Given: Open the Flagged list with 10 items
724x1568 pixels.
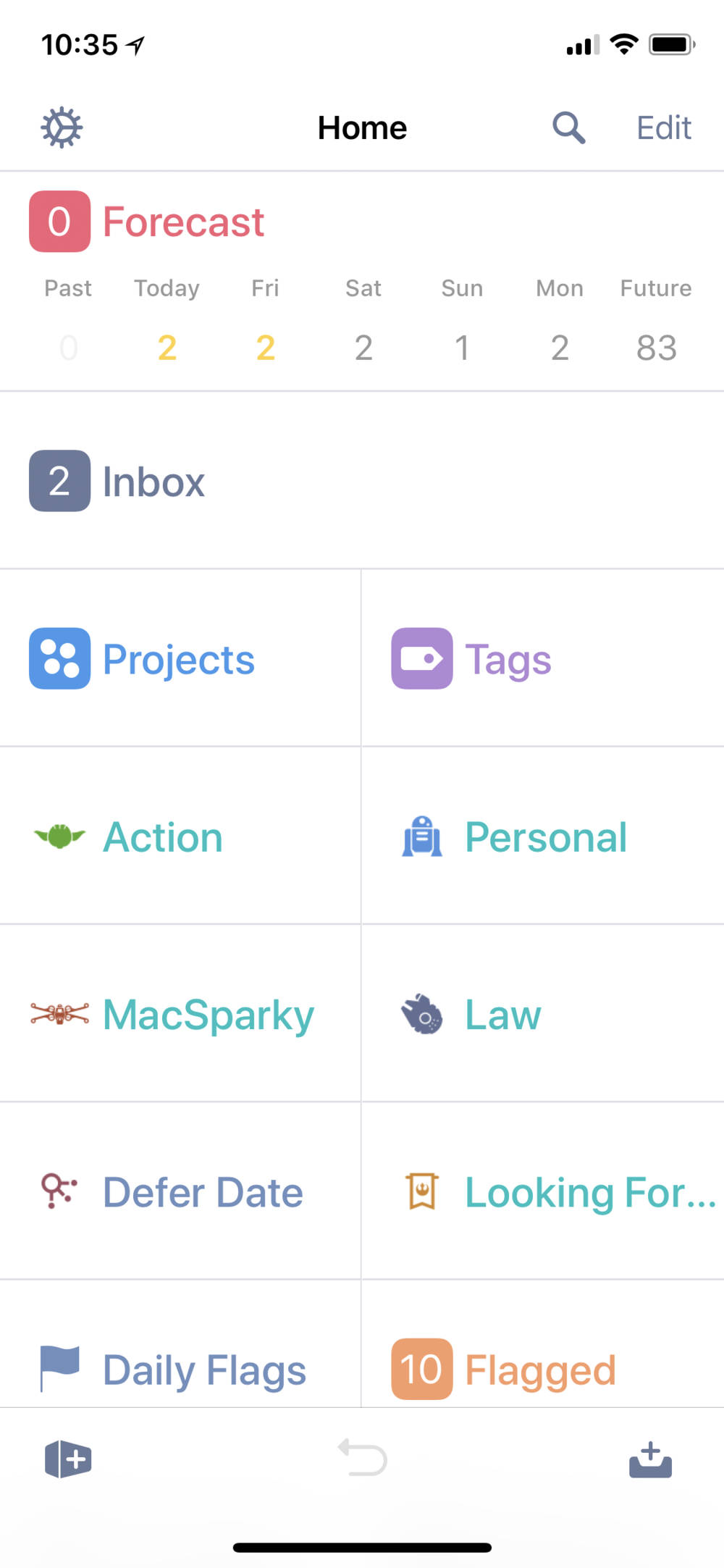Looking at the screenshot, I should 539,1370.
